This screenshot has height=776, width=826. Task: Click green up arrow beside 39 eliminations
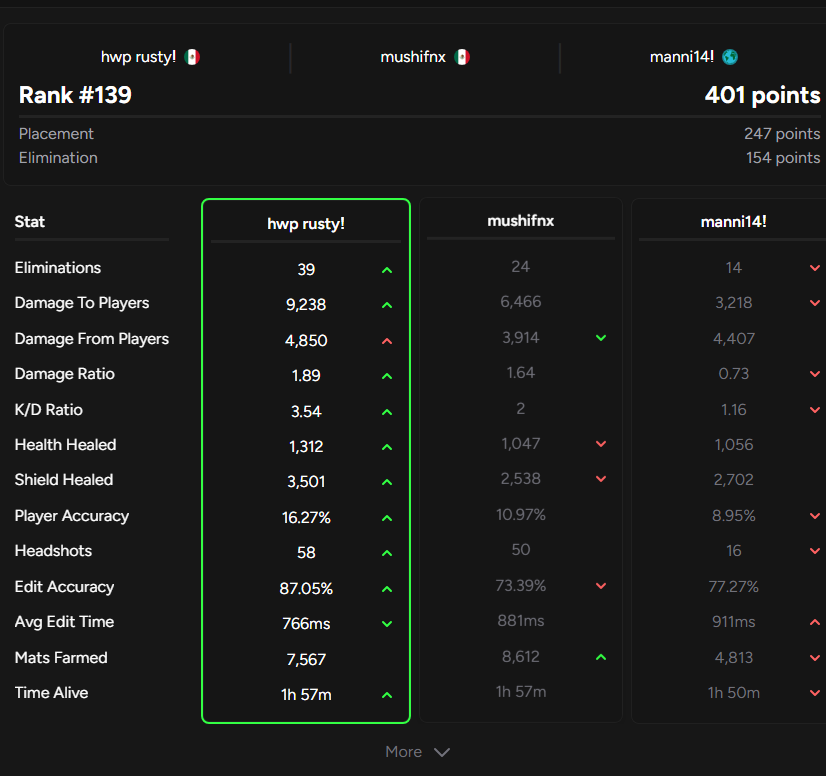387,270
